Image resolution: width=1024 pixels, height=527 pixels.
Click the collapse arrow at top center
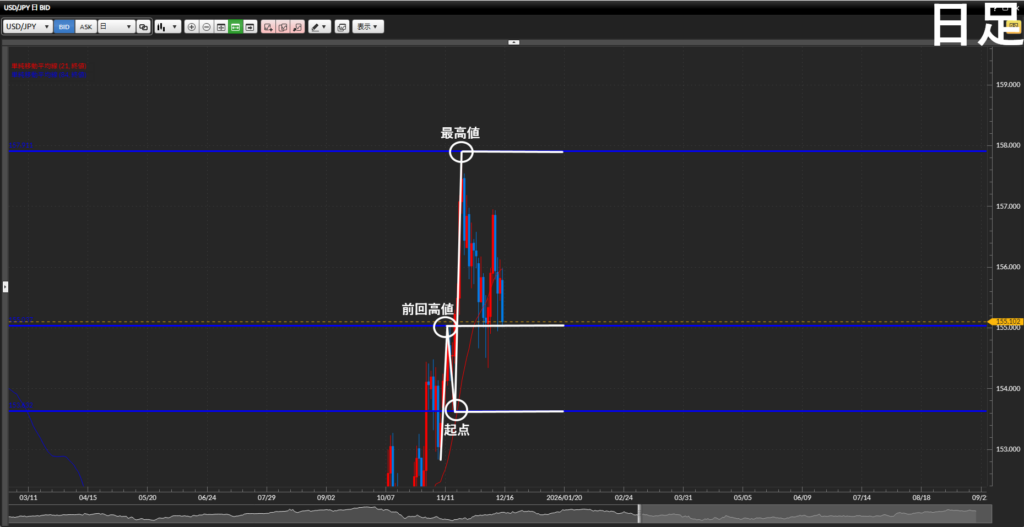point(513,42)
